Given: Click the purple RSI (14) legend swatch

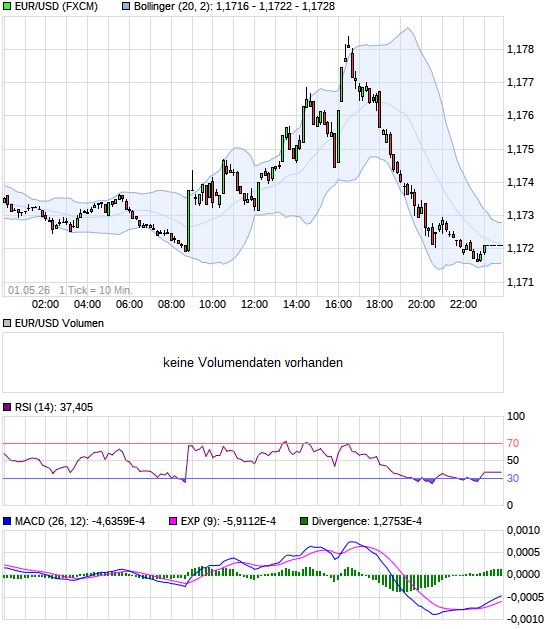Looking at the screenshot, I should [x=7, y=407].
